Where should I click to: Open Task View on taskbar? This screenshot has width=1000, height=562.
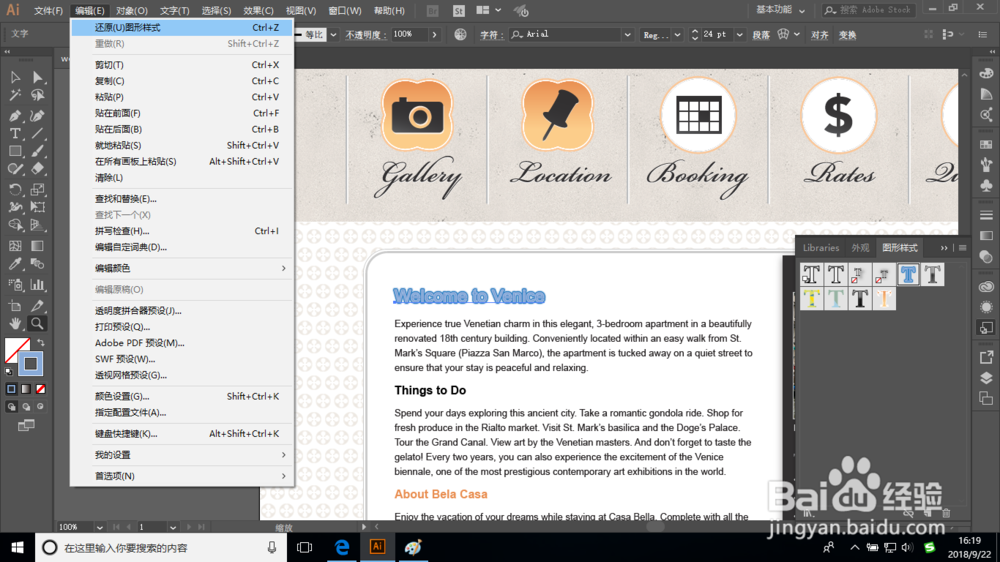click(305, 547)
